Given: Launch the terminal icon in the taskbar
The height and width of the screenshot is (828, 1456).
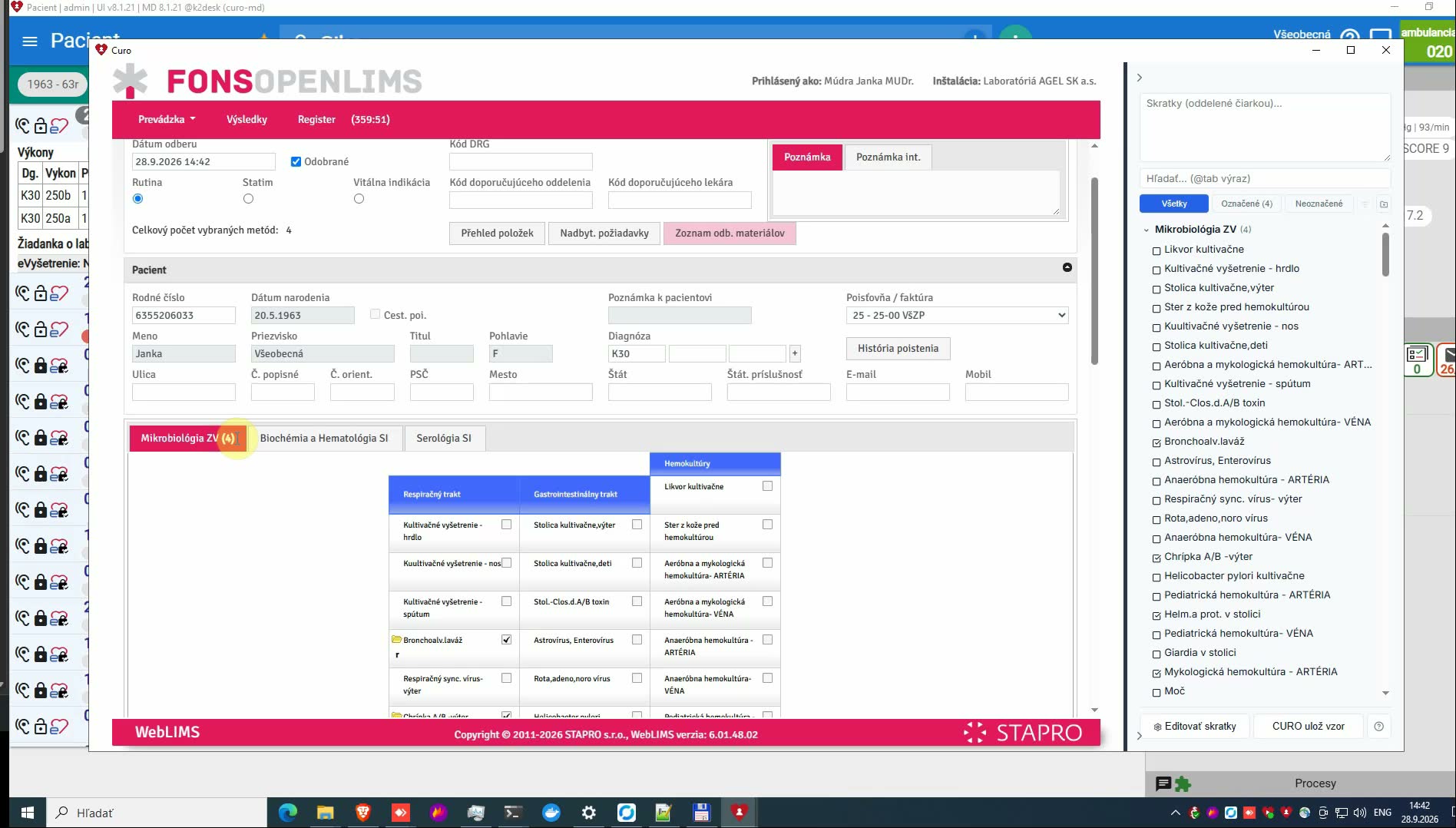Looking at the screenshot, I should (513, 813).
